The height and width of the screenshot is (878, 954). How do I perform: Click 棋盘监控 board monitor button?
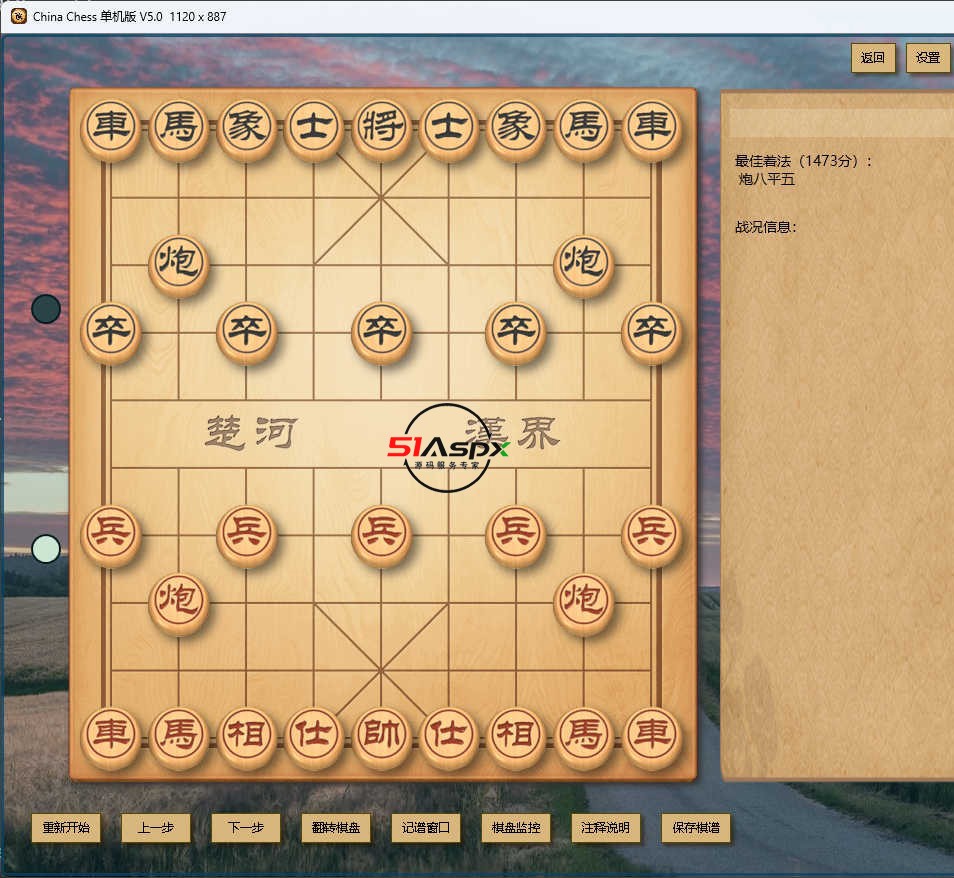516,827
